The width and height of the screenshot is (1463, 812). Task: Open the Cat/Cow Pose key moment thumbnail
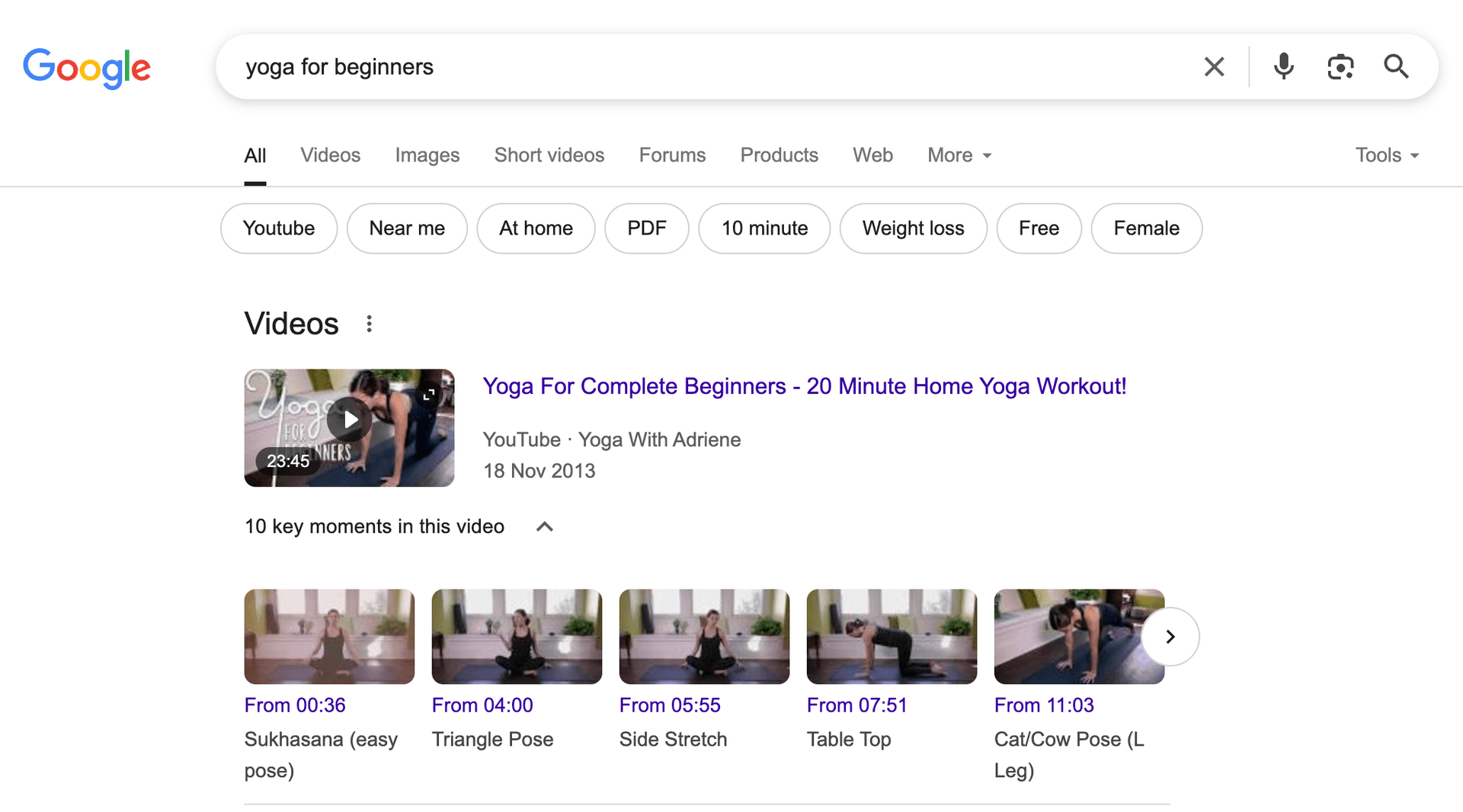tap(1079, 636)
